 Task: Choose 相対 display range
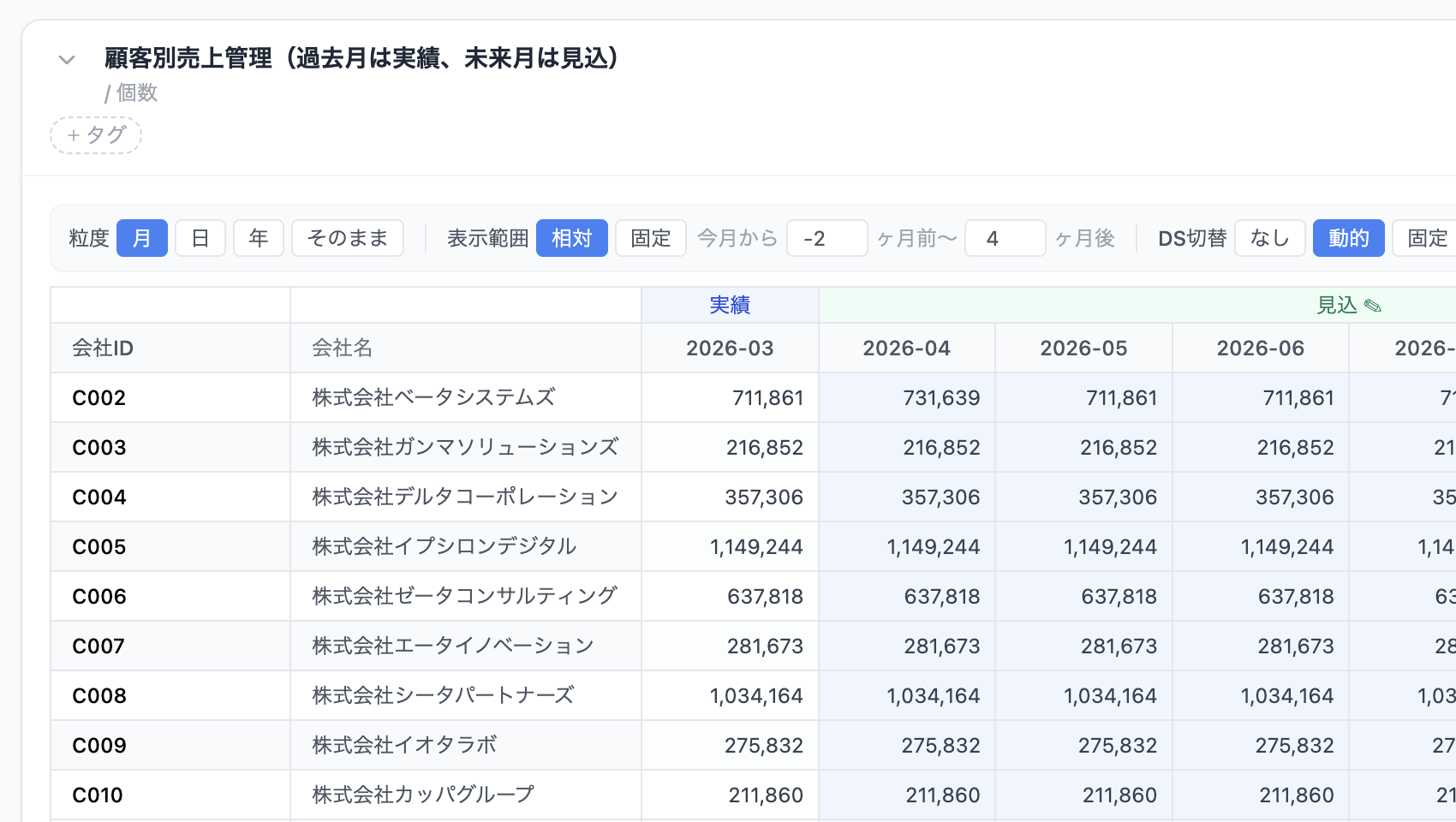tap(572, 238)
